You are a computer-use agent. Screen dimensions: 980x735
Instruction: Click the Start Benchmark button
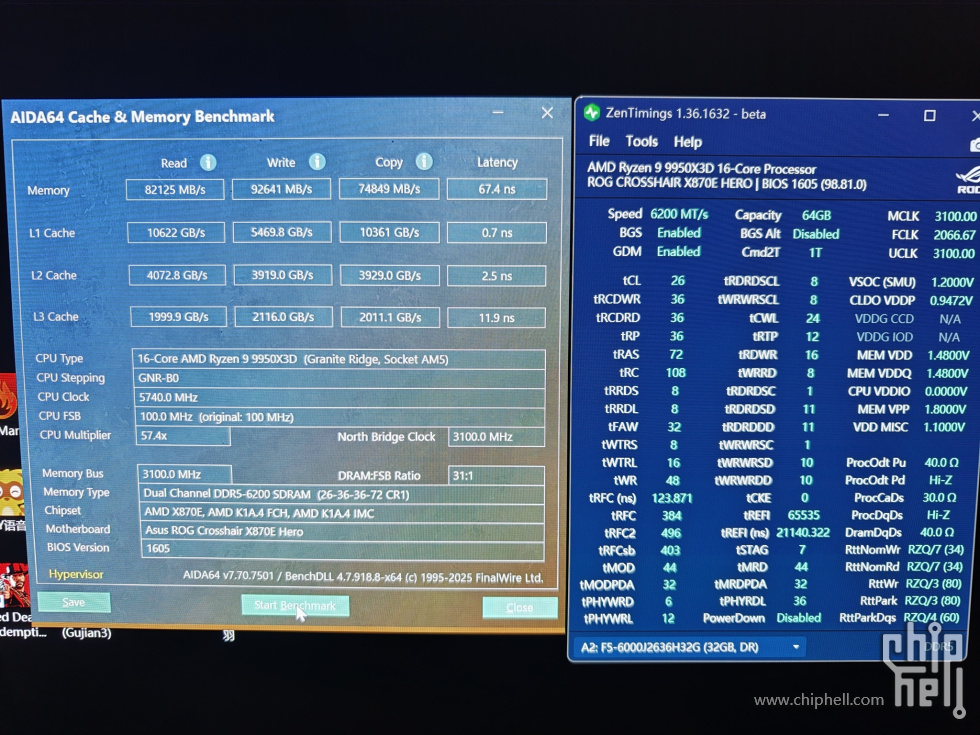(x=295, y=605)
